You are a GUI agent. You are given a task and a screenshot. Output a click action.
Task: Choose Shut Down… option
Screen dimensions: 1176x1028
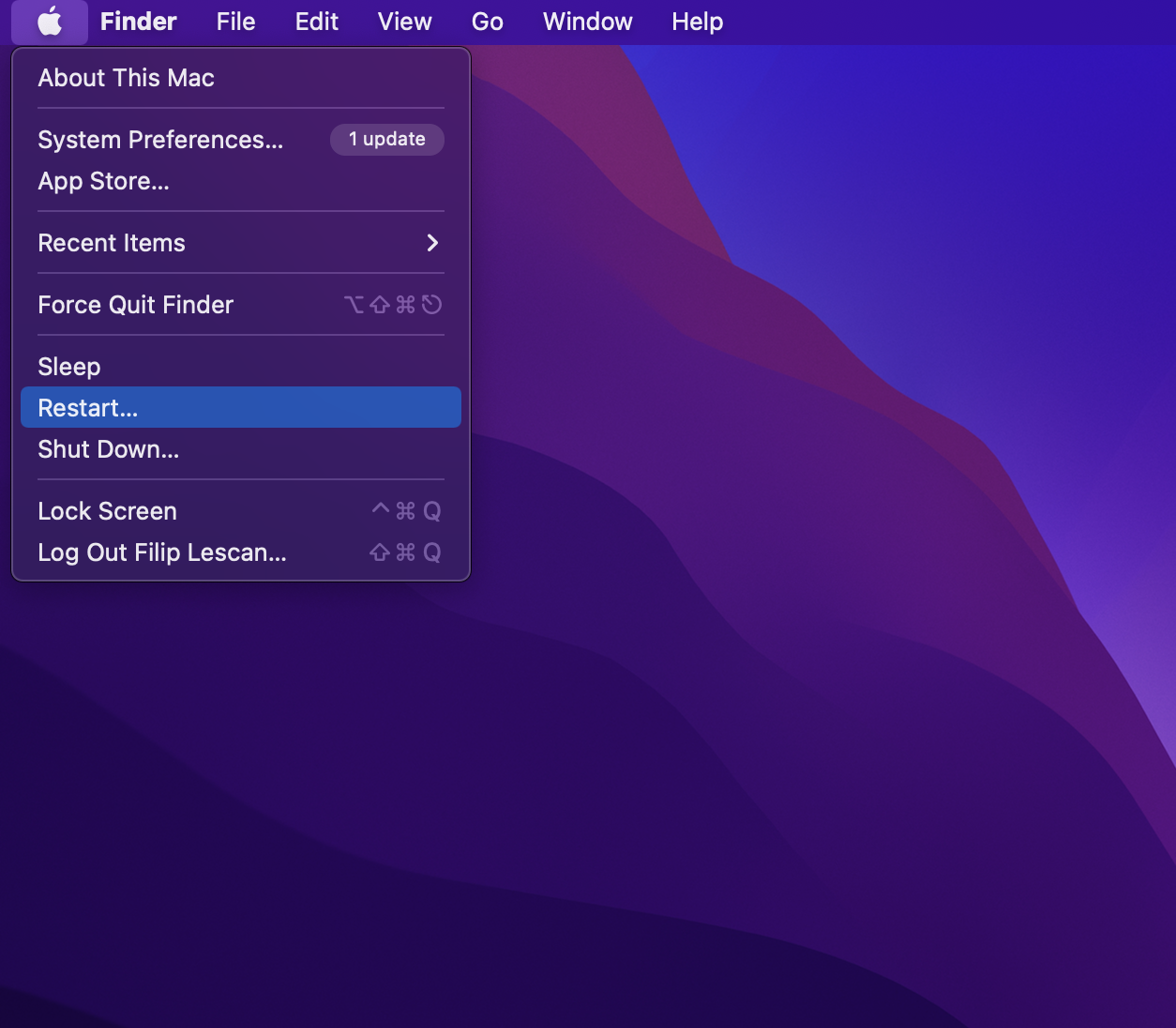point(241,449)
